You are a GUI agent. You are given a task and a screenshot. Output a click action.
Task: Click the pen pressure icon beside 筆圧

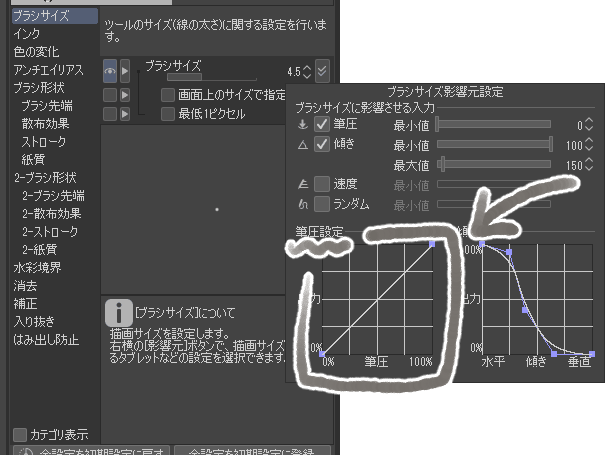pos(301,125)
